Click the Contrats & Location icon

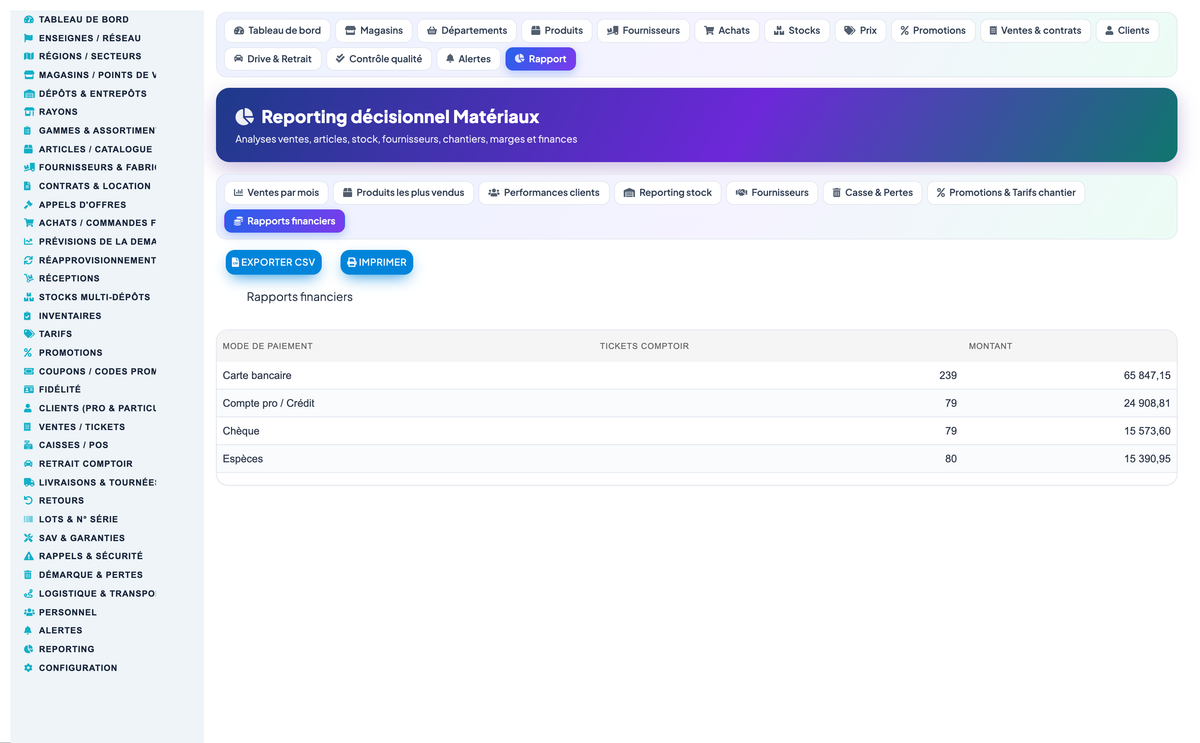coord(28,186)
